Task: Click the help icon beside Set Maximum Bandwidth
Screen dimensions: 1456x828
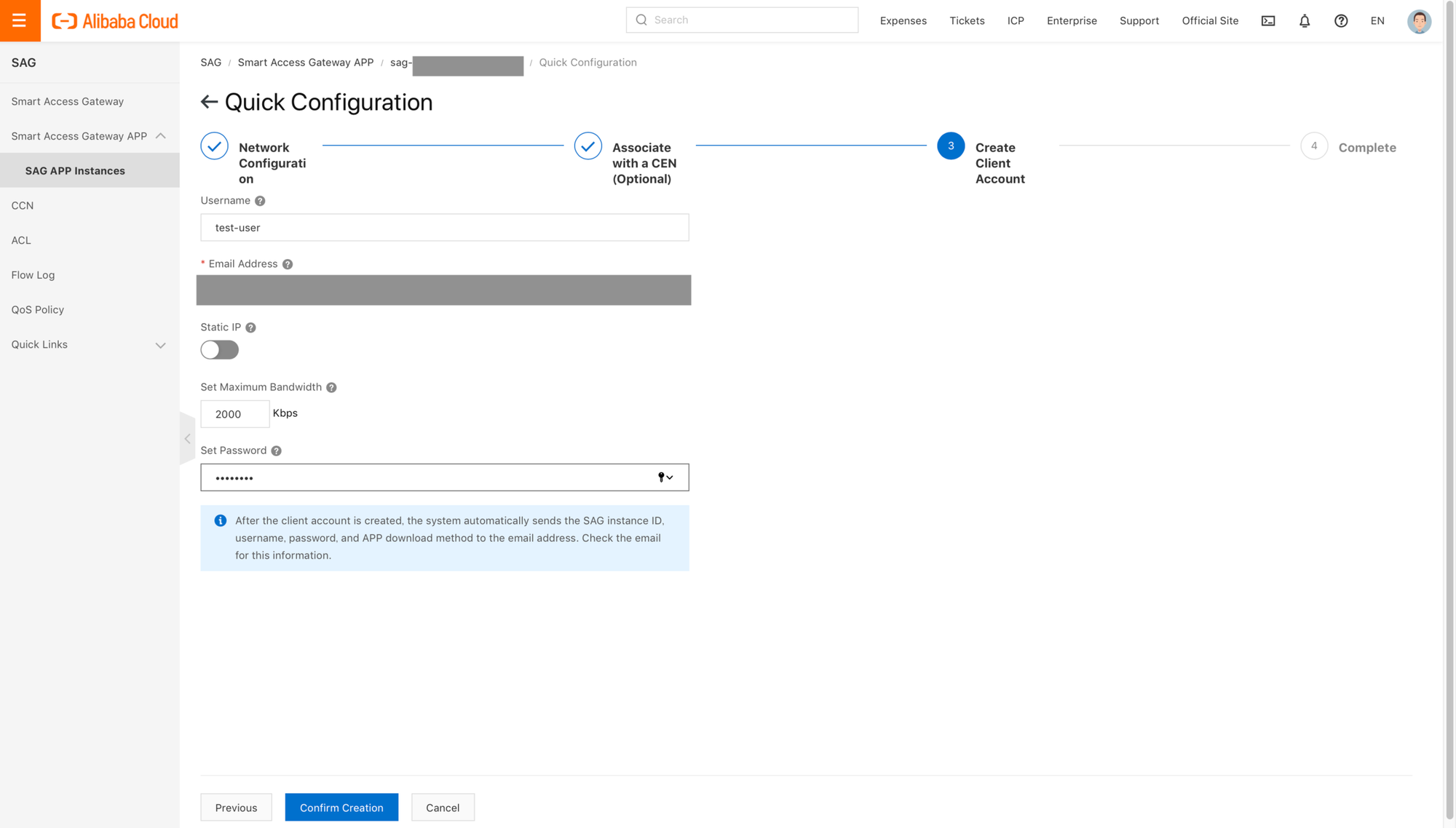Action: (331, 387)
